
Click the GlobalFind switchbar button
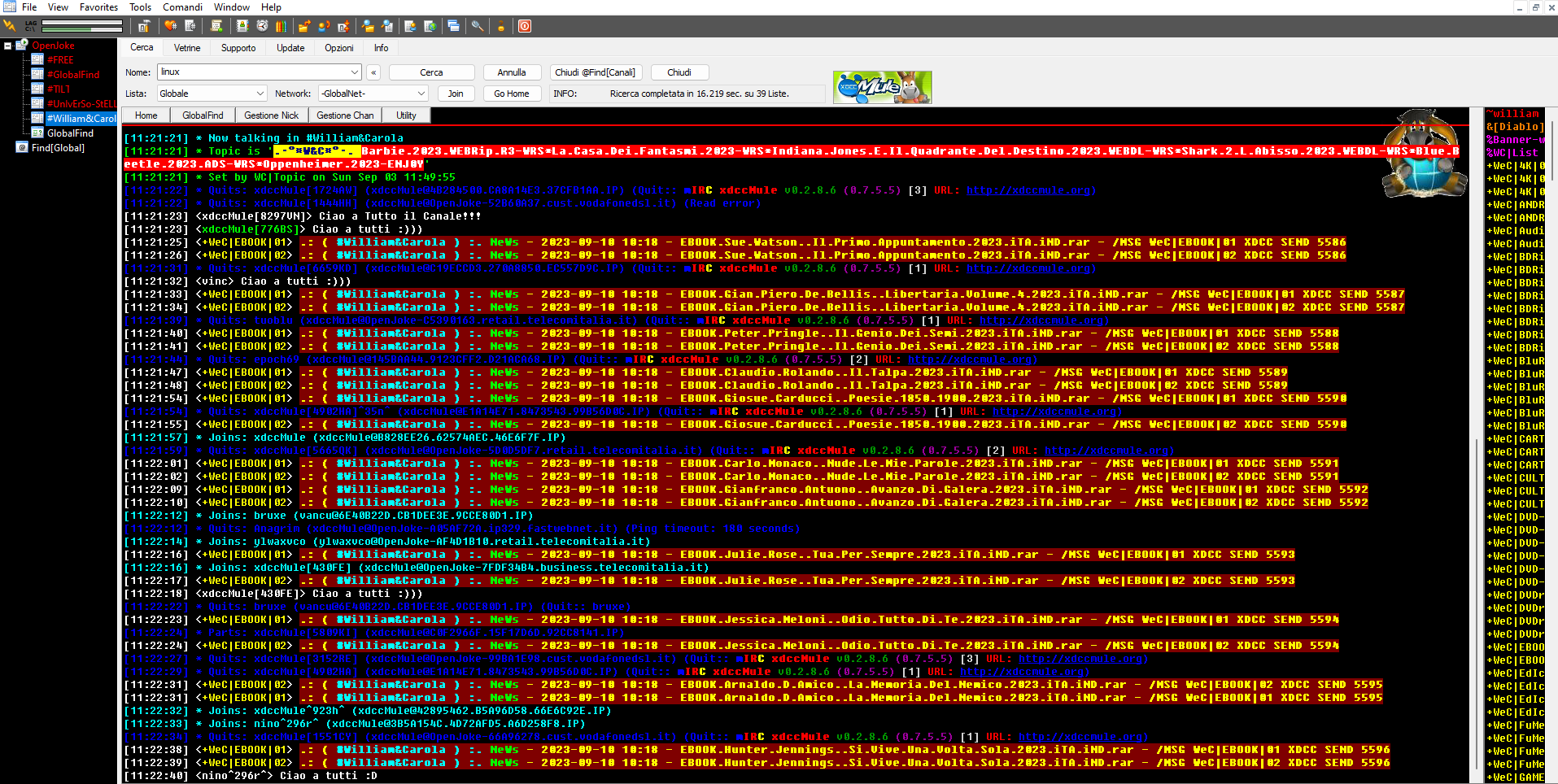203,115
